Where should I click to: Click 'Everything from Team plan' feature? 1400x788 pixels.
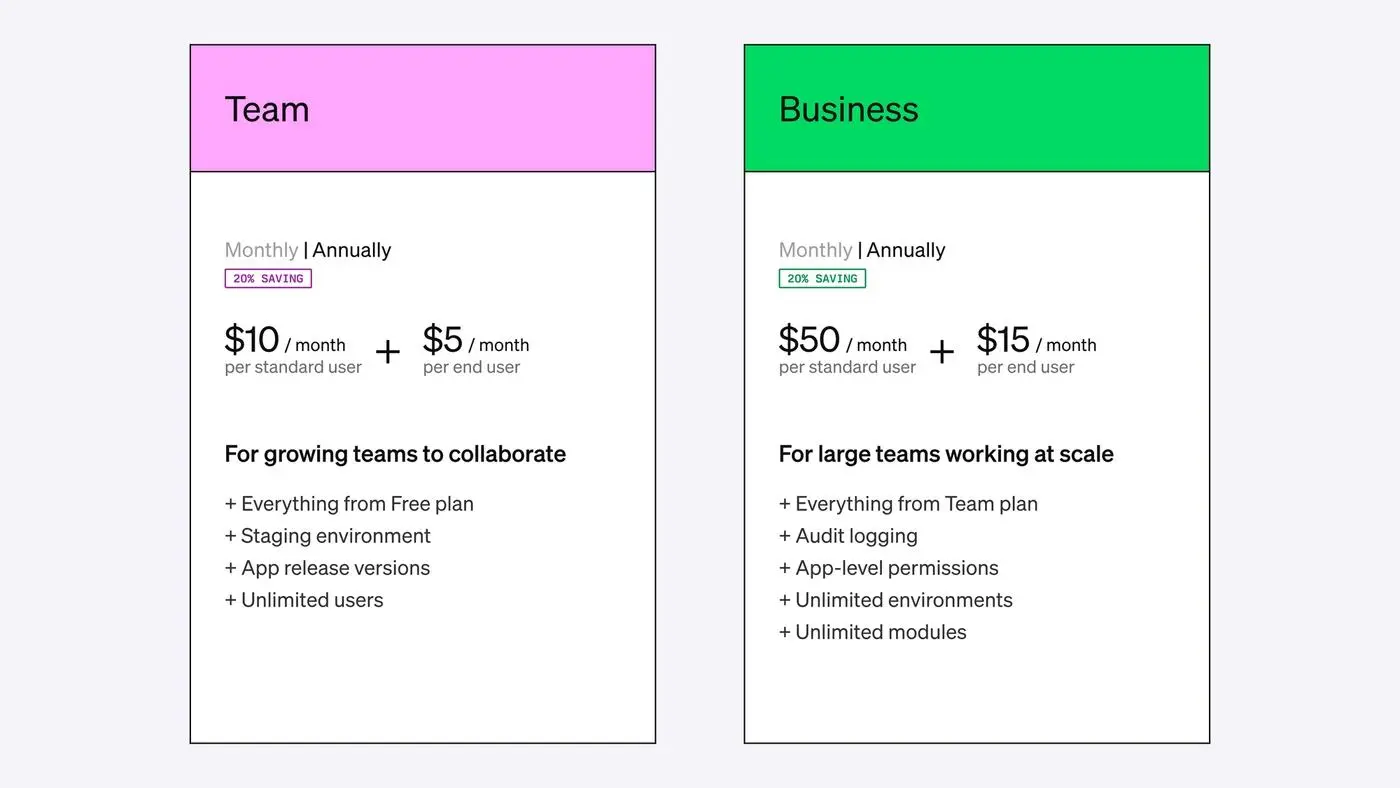click(x=908, y=504)
